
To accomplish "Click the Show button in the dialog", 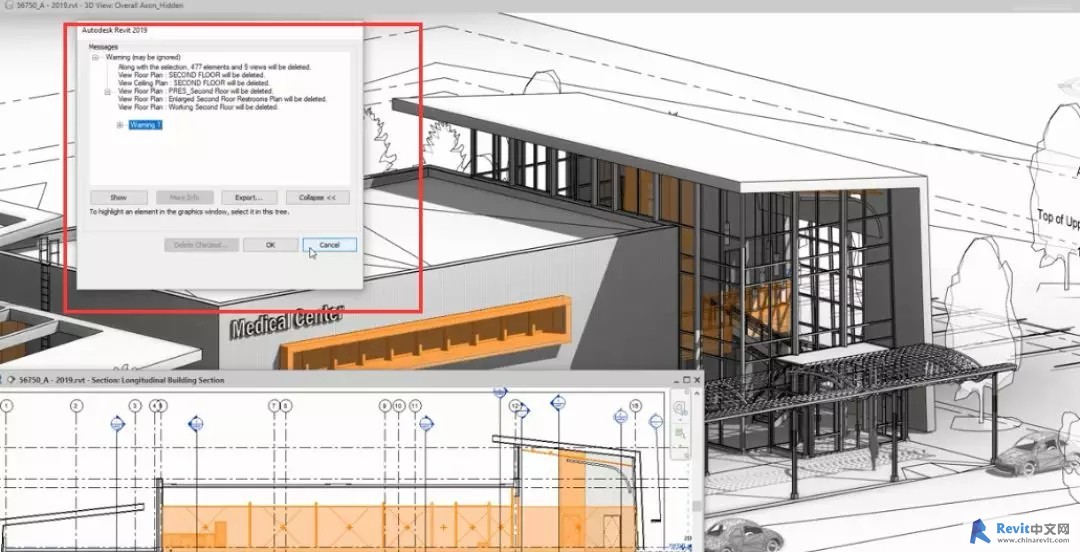I will click(118, 197).
